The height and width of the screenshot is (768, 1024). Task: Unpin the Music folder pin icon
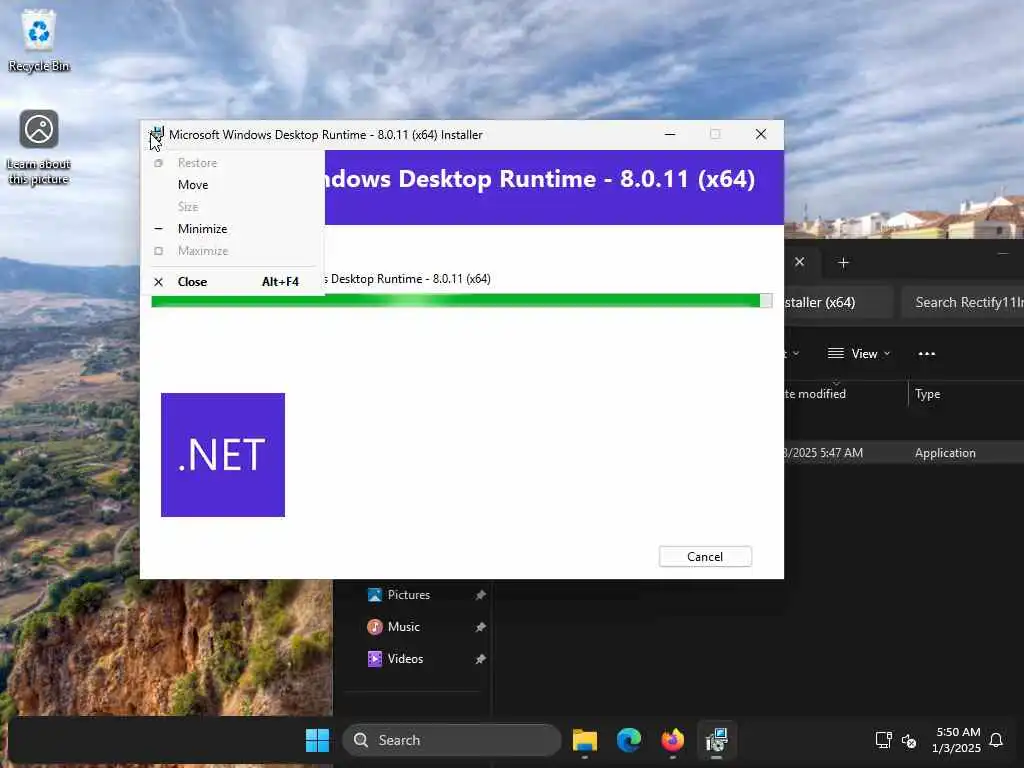point(480,627)
